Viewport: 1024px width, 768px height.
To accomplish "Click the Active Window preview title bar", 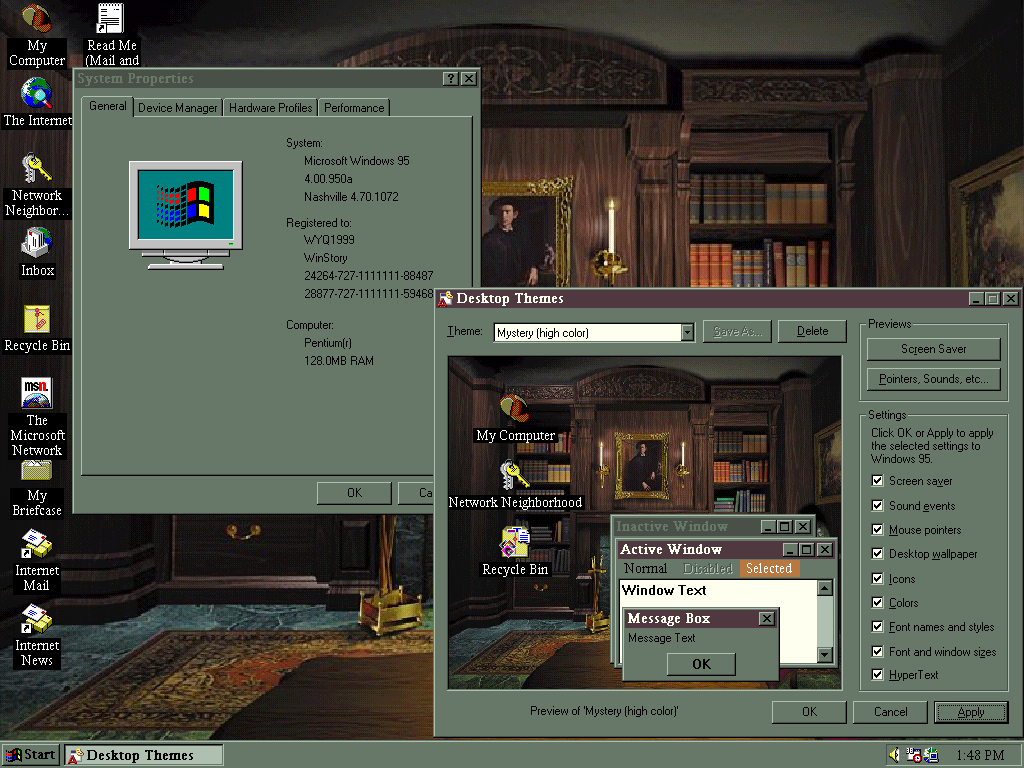I will (726, 549).
